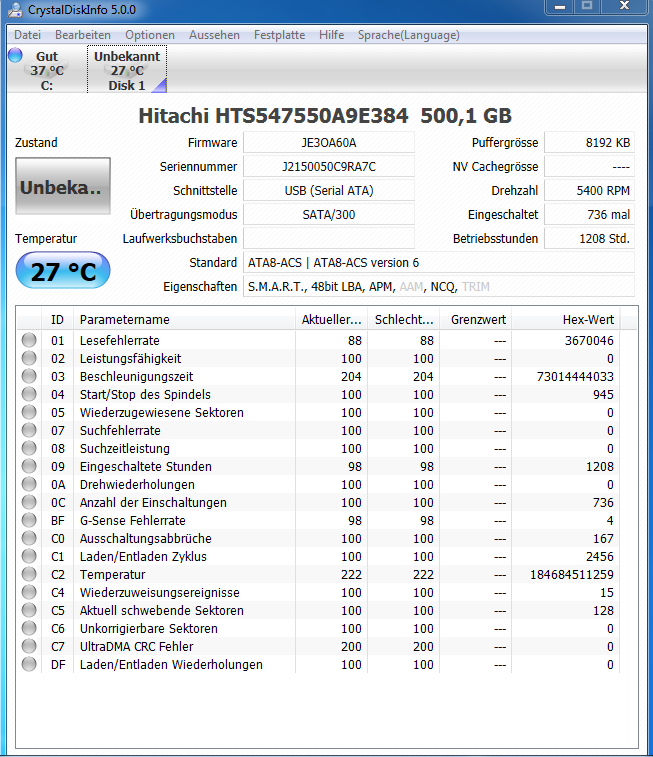Open the Bearbeiten menu
Viewport: 653px width, 757px height.
(x=83, y=35)
